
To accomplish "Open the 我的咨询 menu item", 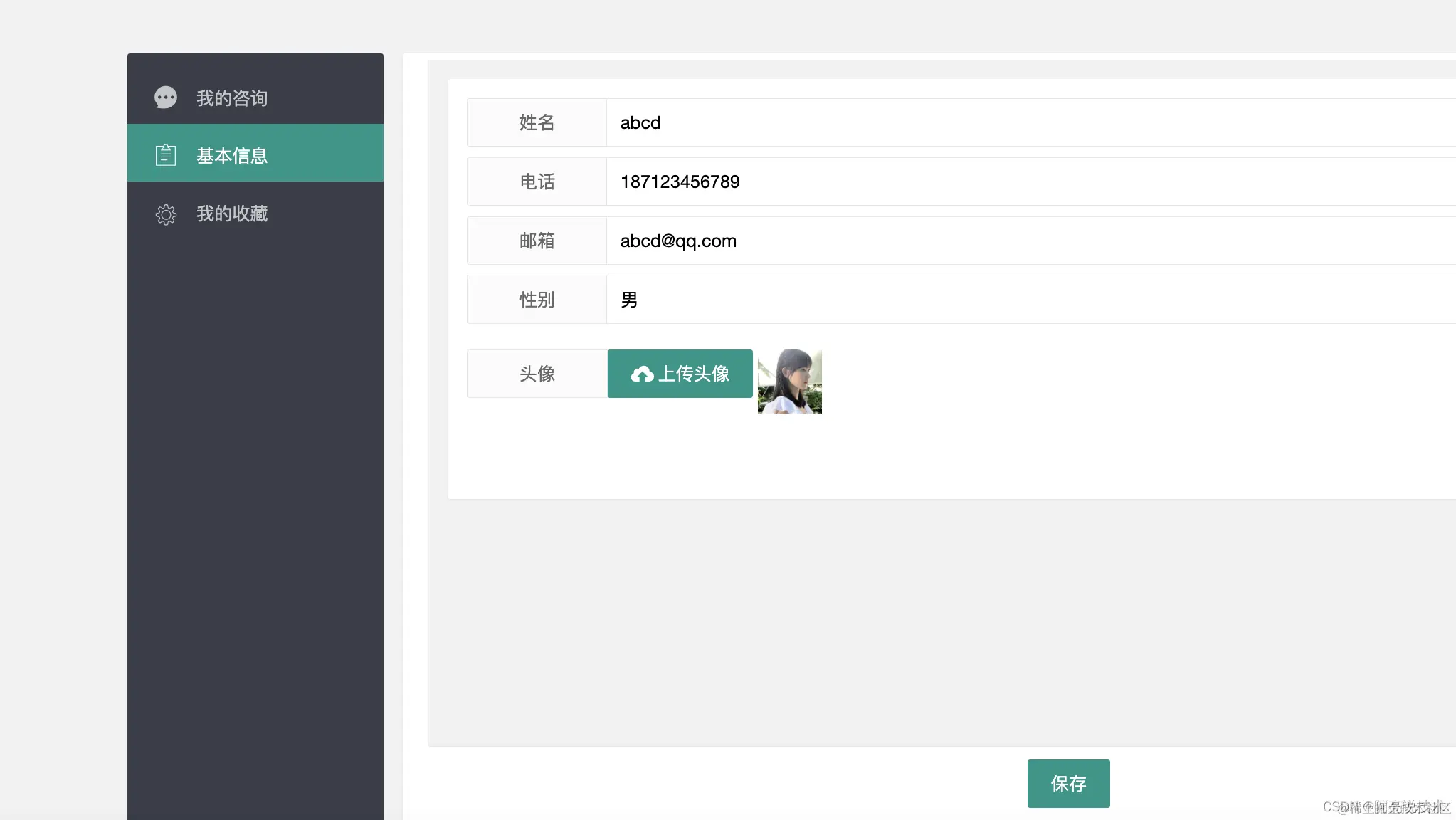I will click(x=232, y=98).
